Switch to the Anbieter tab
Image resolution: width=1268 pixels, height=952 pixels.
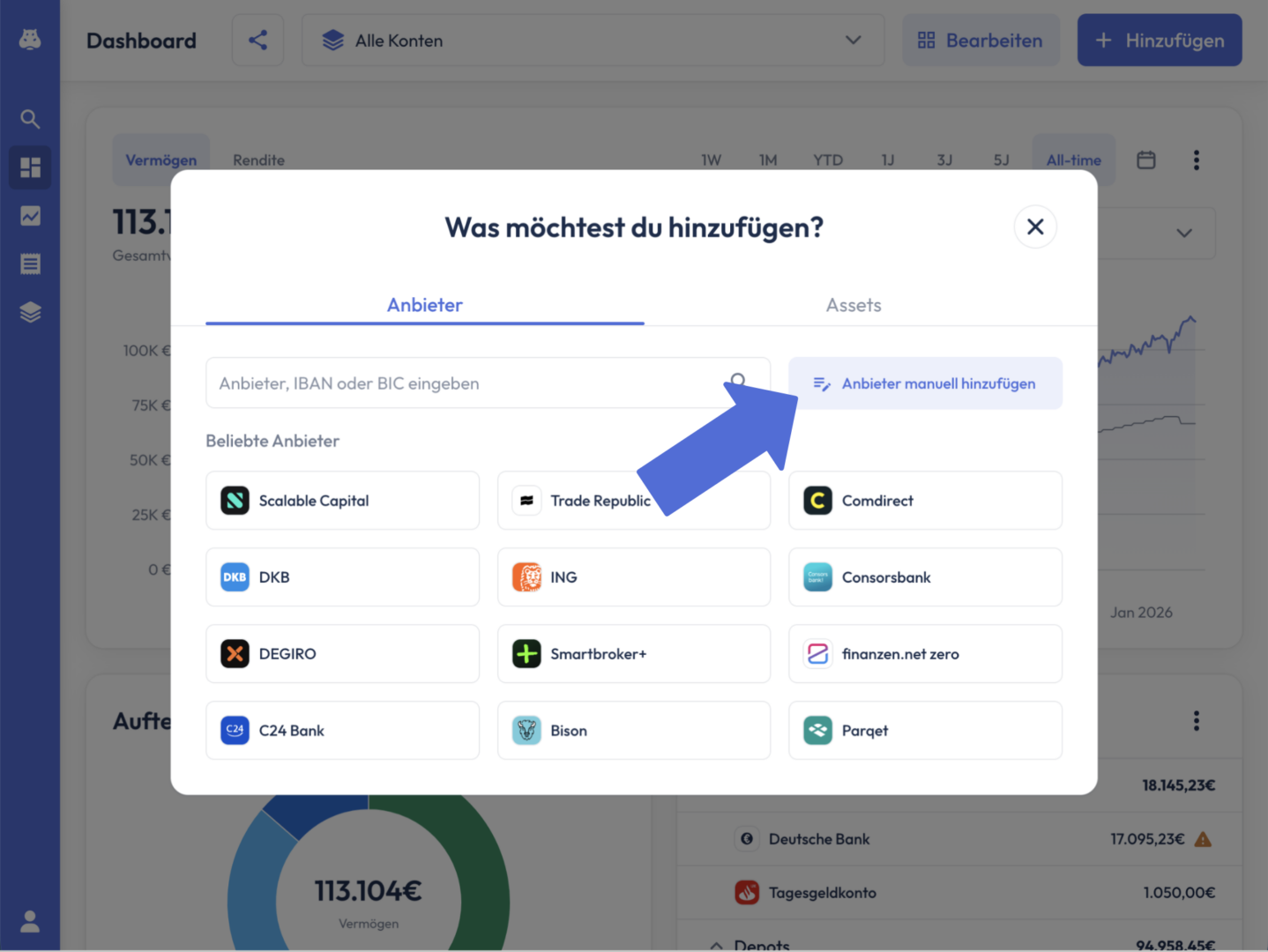tap(425, 305)
